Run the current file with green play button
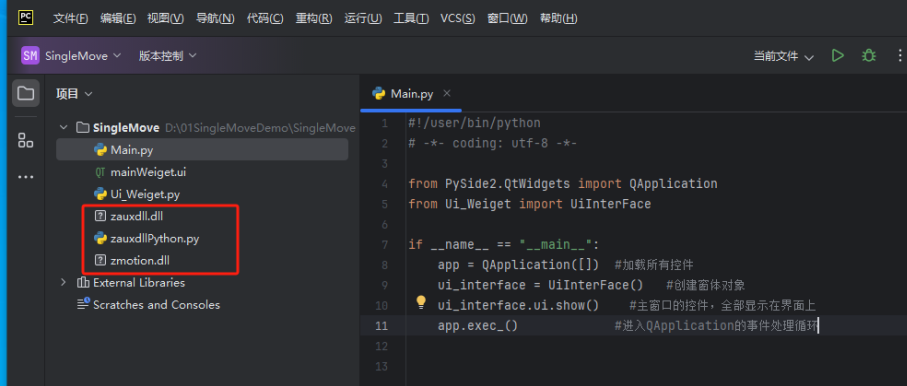This screenshot has height=386, width=907. [x=837, y=56]
